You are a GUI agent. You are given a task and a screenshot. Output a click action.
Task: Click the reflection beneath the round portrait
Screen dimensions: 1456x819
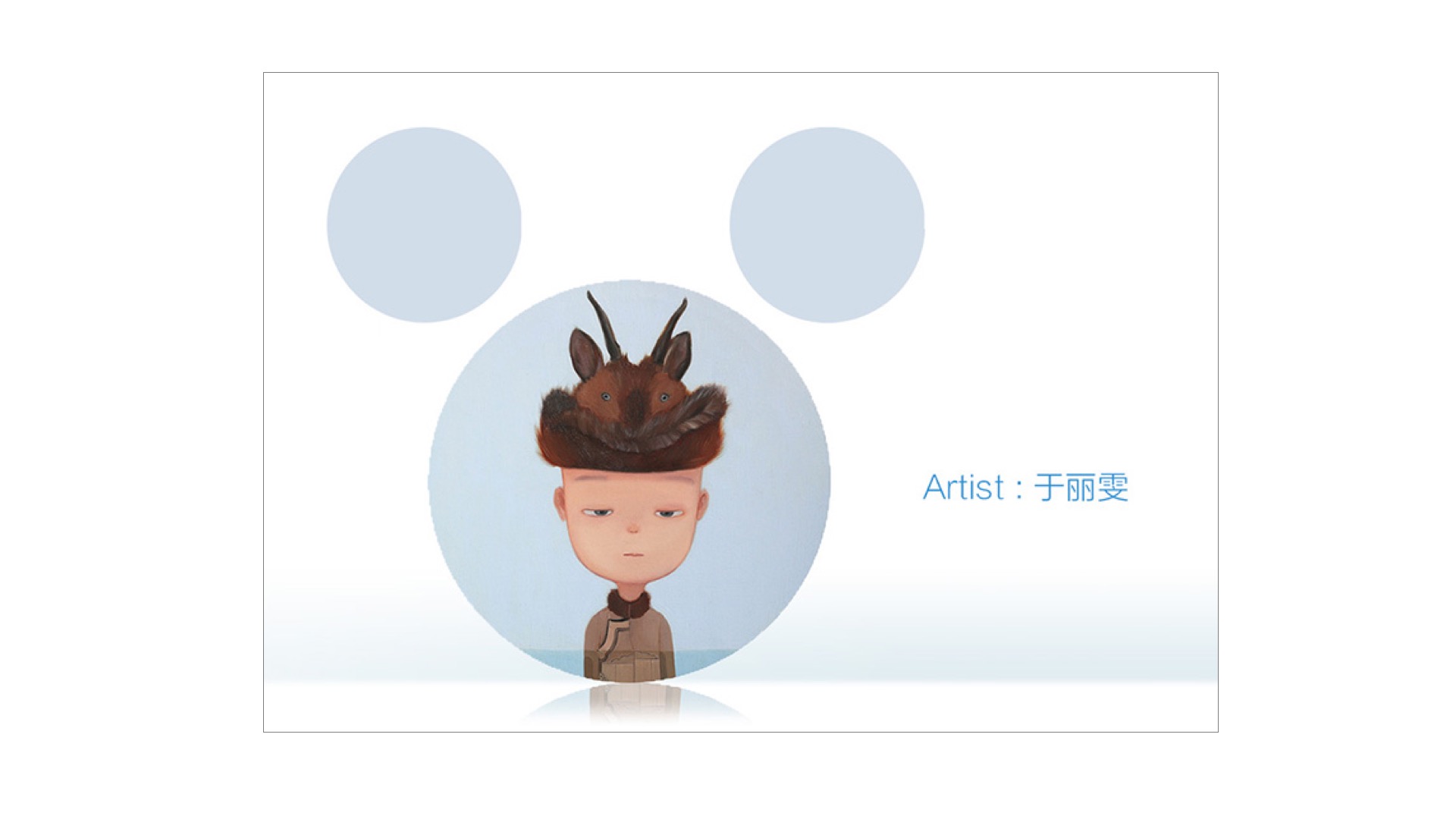click(x=633, y=701)
